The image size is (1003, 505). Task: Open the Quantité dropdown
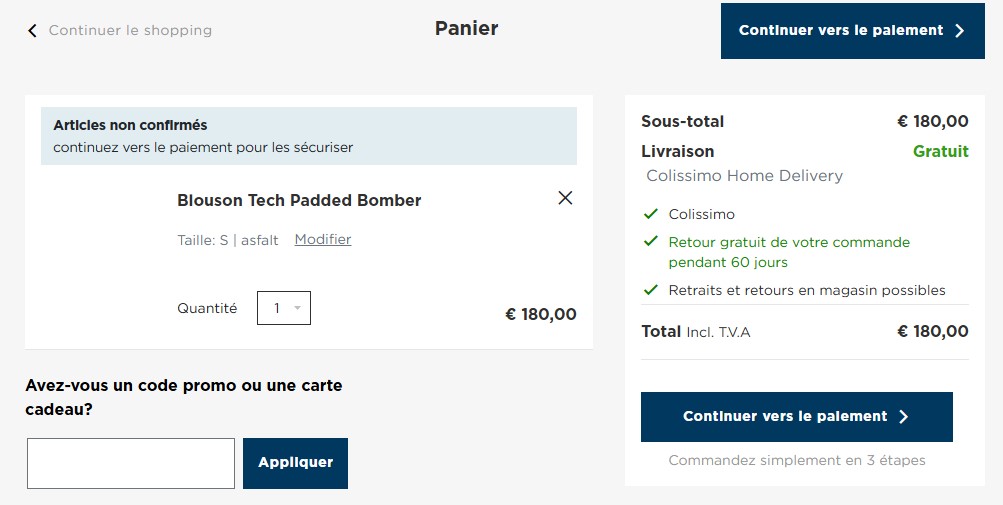283,308
